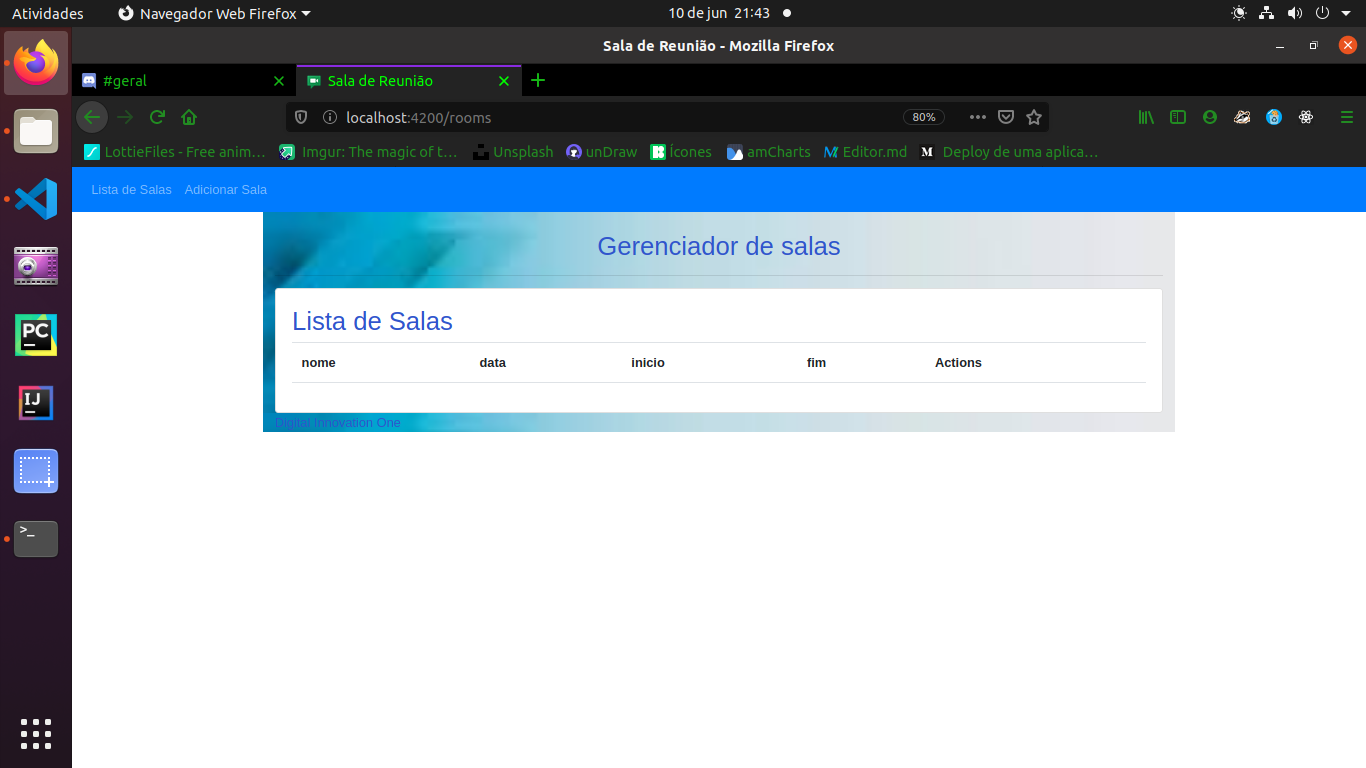Image resolution: width=1366 pixels, height=768 pixels.
Task: Open tracking protection shield in address bar
Action: [302, 117]
